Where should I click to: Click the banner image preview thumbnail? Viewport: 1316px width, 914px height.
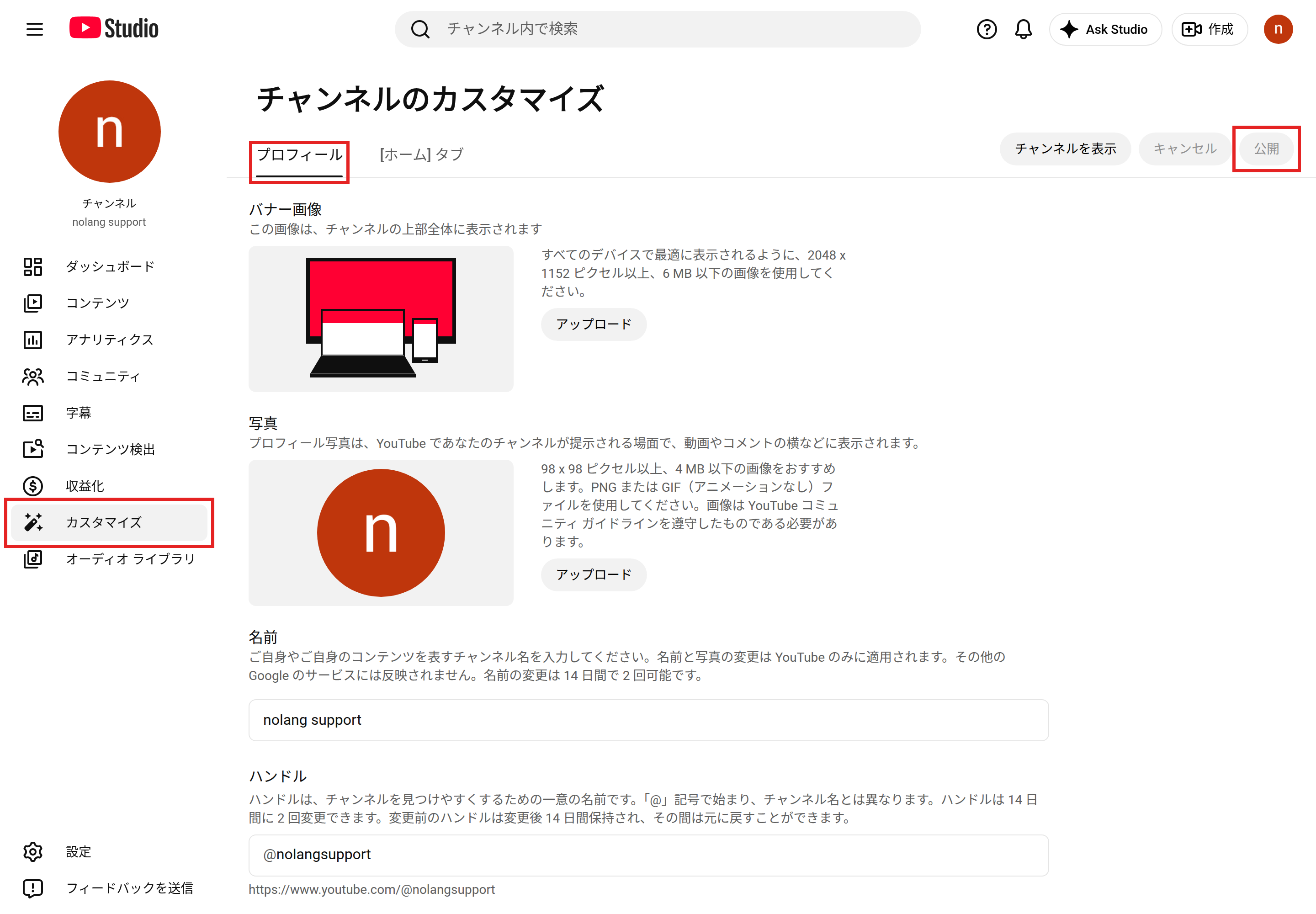coord(381,319)
